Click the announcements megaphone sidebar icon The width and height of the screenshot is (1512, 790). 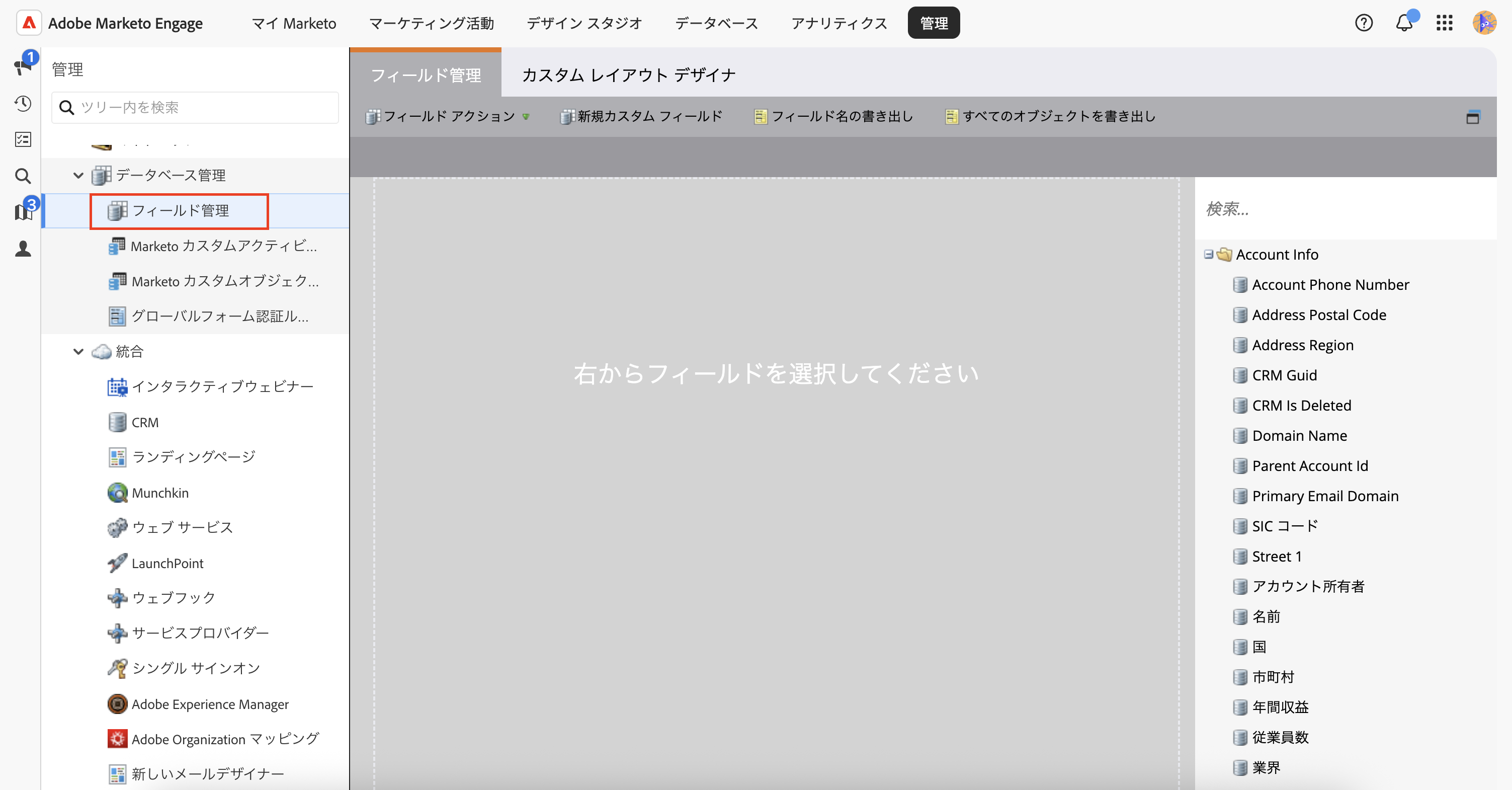click(22, 66)
